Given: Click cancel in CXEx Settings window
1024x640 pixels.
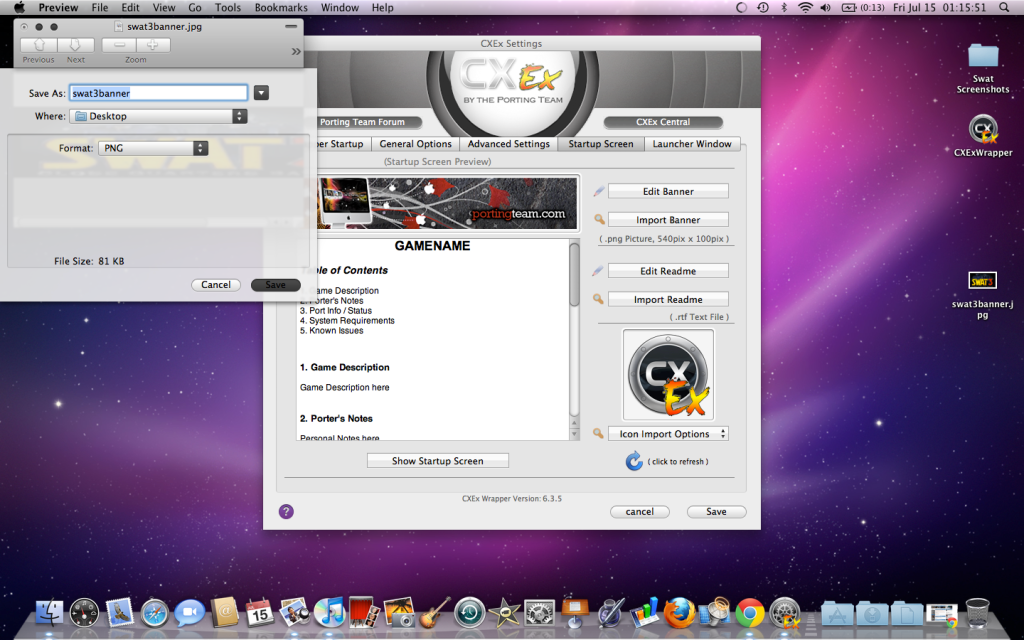Looking at the screenshot, I should coord(639,512).
